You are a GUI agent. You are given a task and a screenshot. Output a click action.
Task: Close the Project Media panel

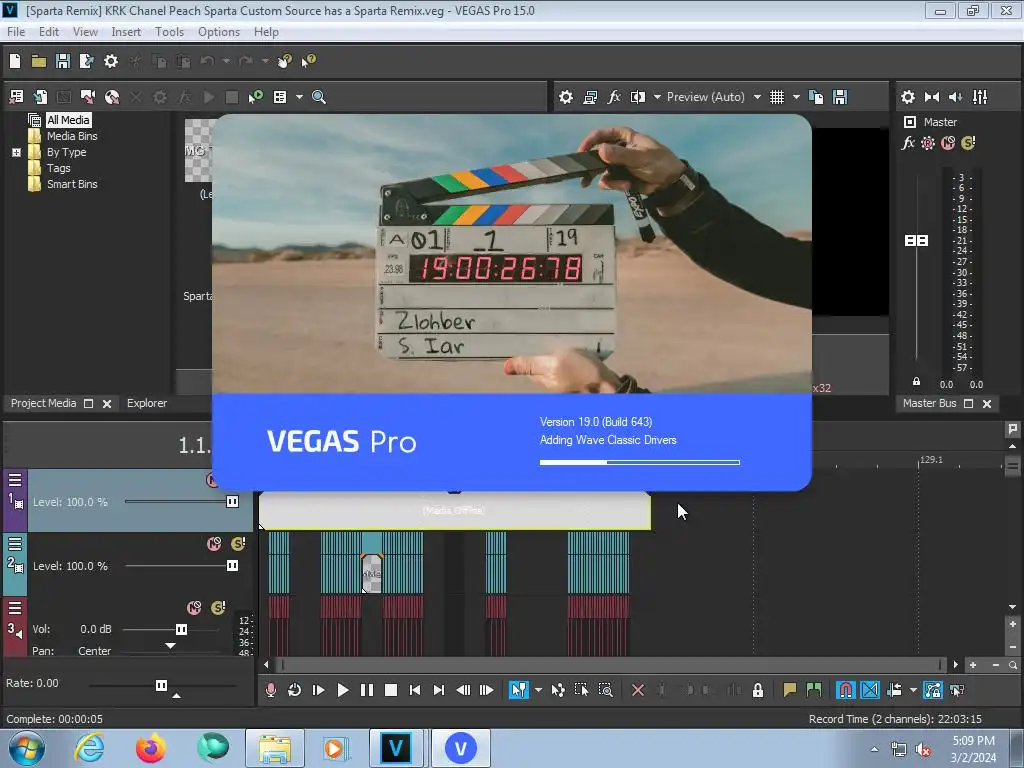pyautogui.click(x=107, y=404)
